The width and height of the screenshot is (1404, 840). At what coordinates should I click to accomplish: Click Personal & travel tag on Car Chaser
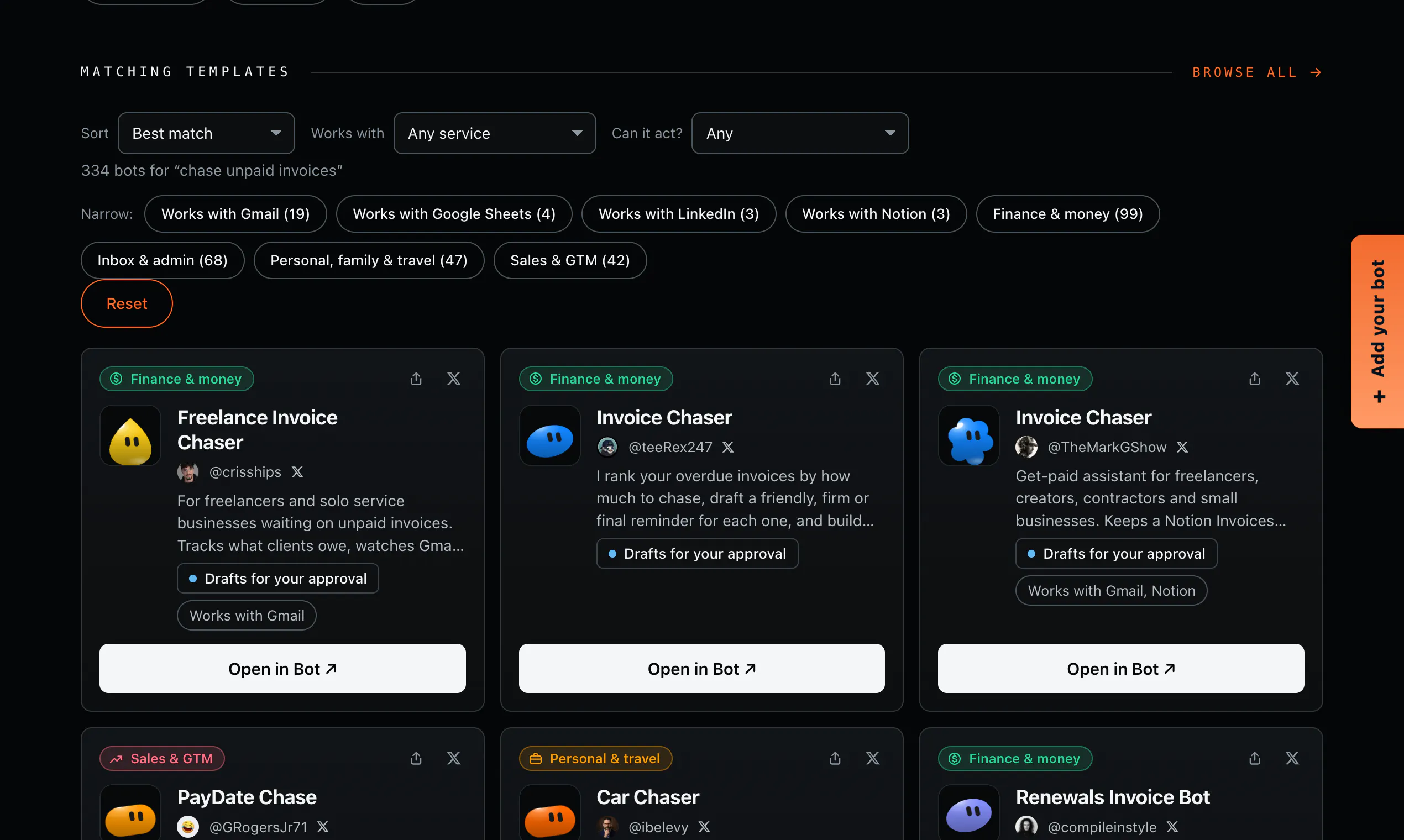pos(595,759)
